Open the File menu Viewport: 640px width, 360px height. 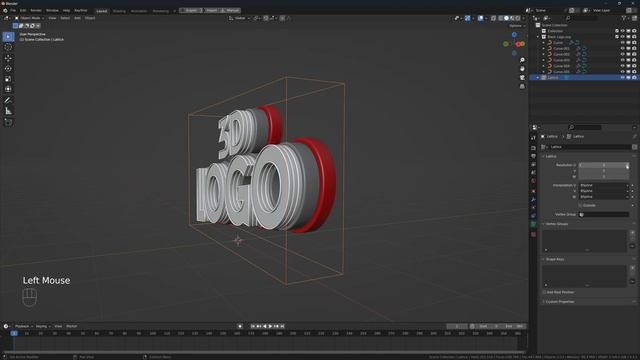click(x=13, y=10)
